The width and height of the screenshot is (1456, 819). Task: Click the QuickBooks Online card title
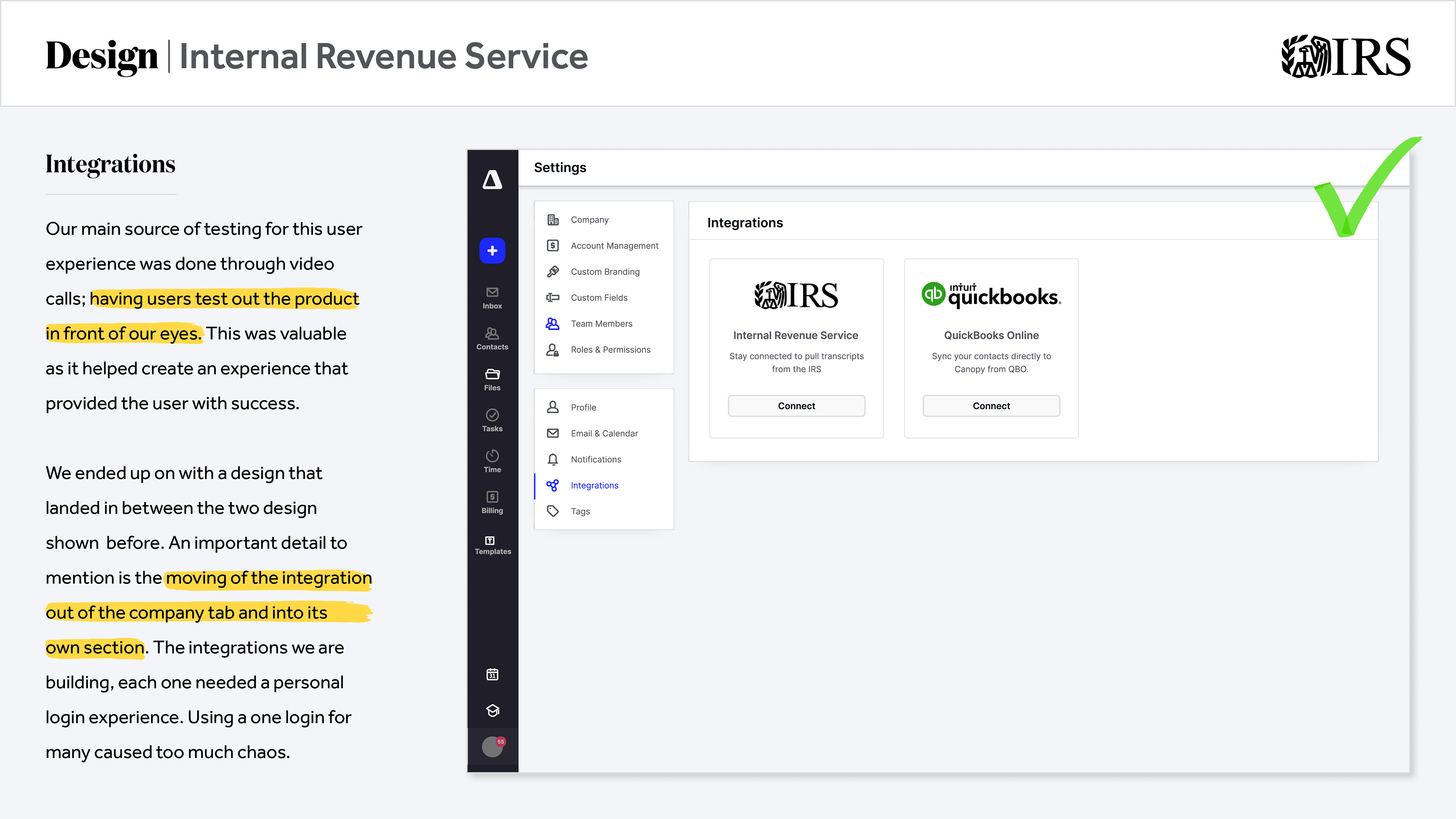coord(992,335)
